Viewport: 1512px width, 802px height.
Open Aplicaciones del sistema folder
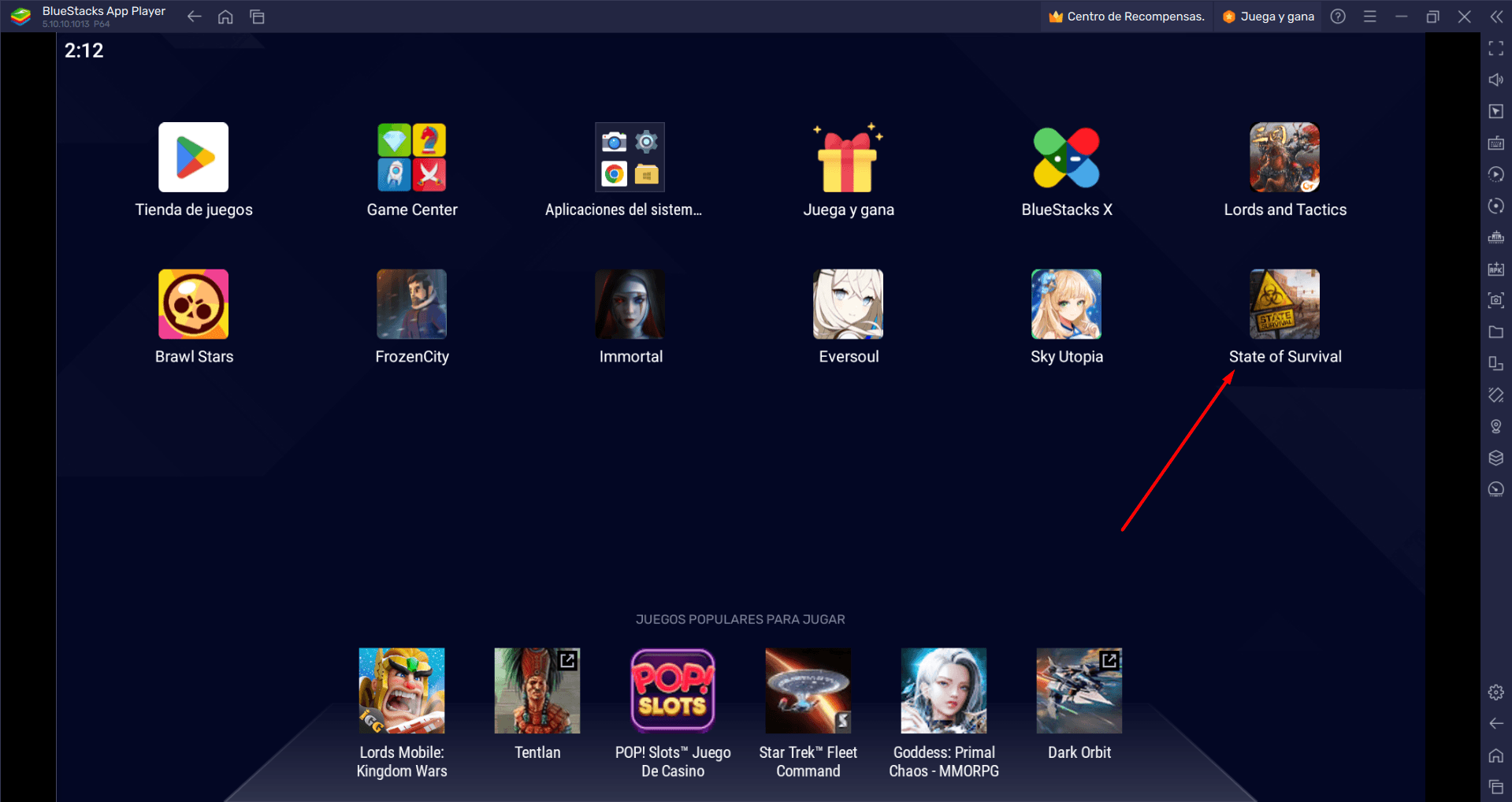pos(630,157)
